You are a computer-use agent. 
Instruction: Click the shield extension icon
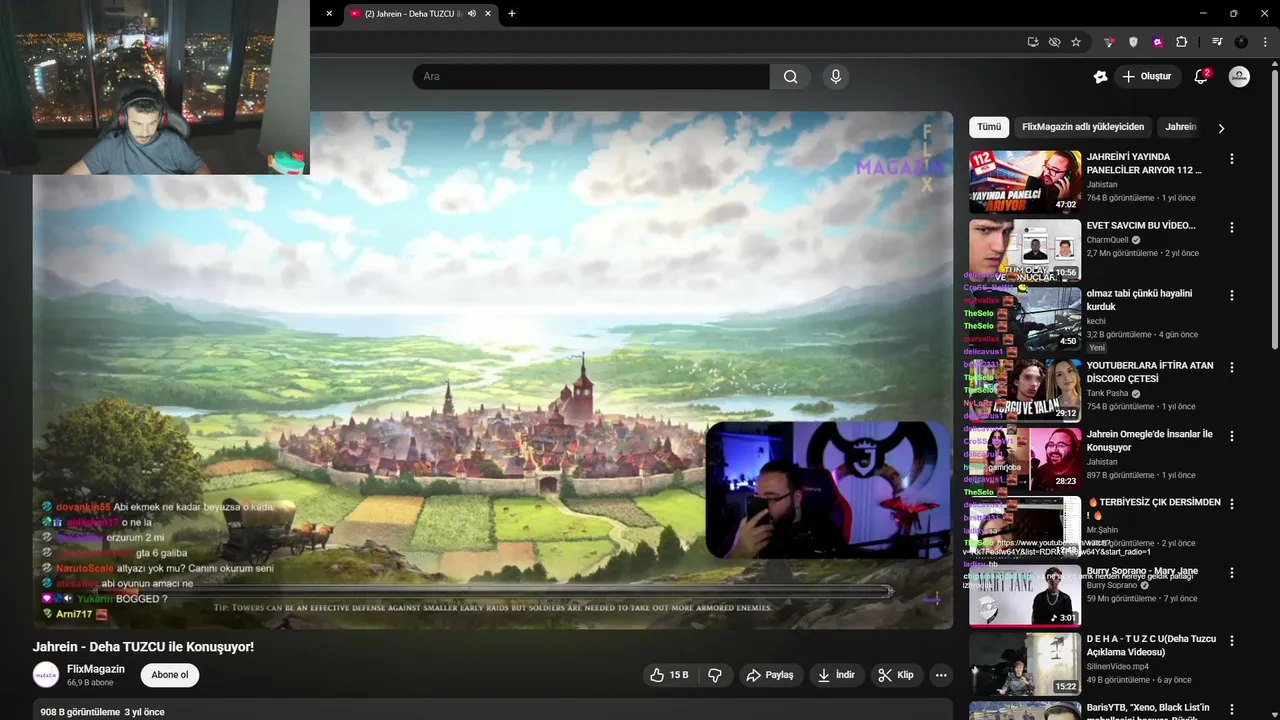tap(1133, 42)
